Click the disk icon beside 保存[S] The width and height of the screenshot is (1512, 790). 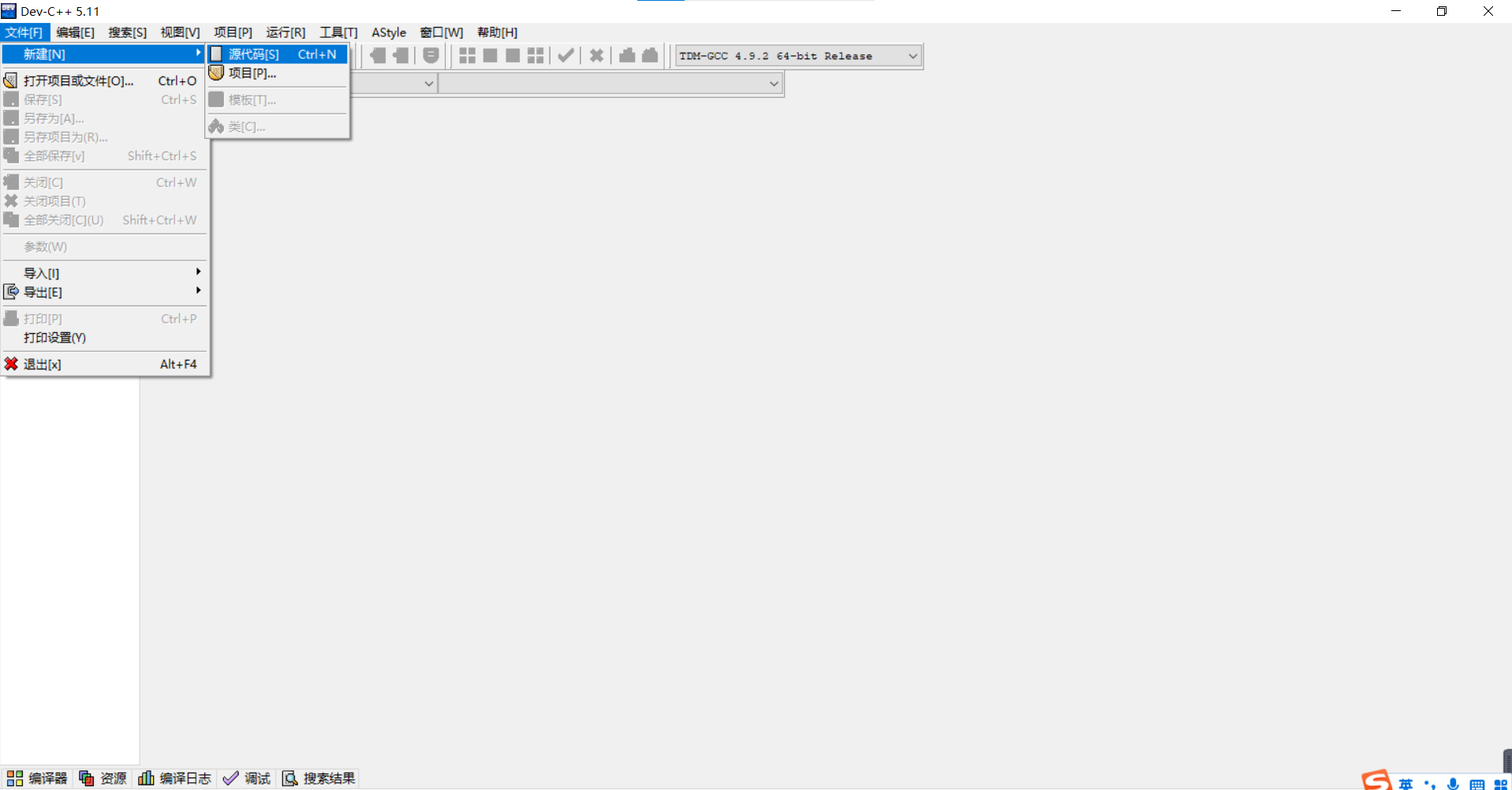(x=11, y=99)
